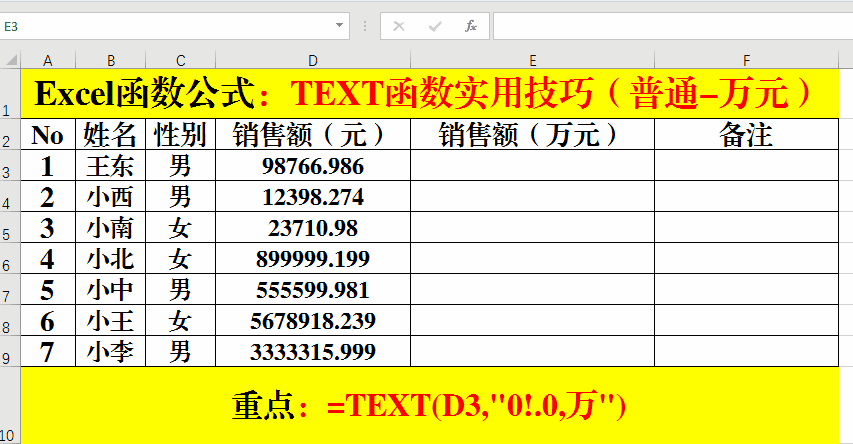Click the Select All corner triangle

(x=11, y=60)
